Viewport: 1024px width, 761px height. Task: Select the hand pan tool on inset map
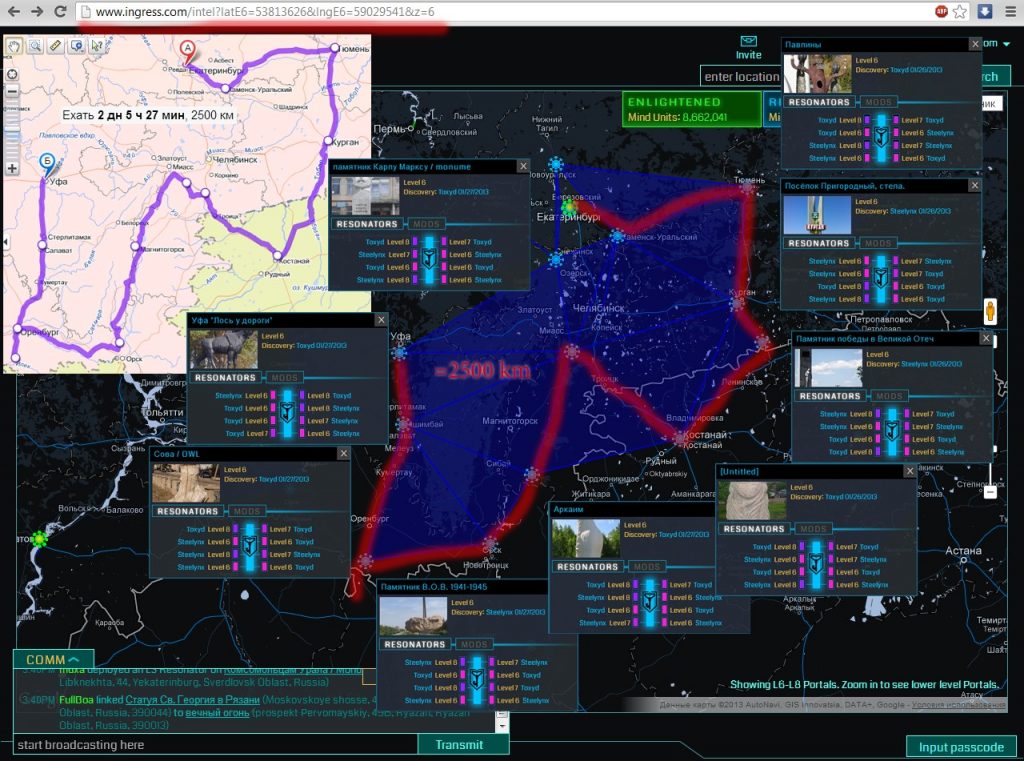(x=15, y=46)
